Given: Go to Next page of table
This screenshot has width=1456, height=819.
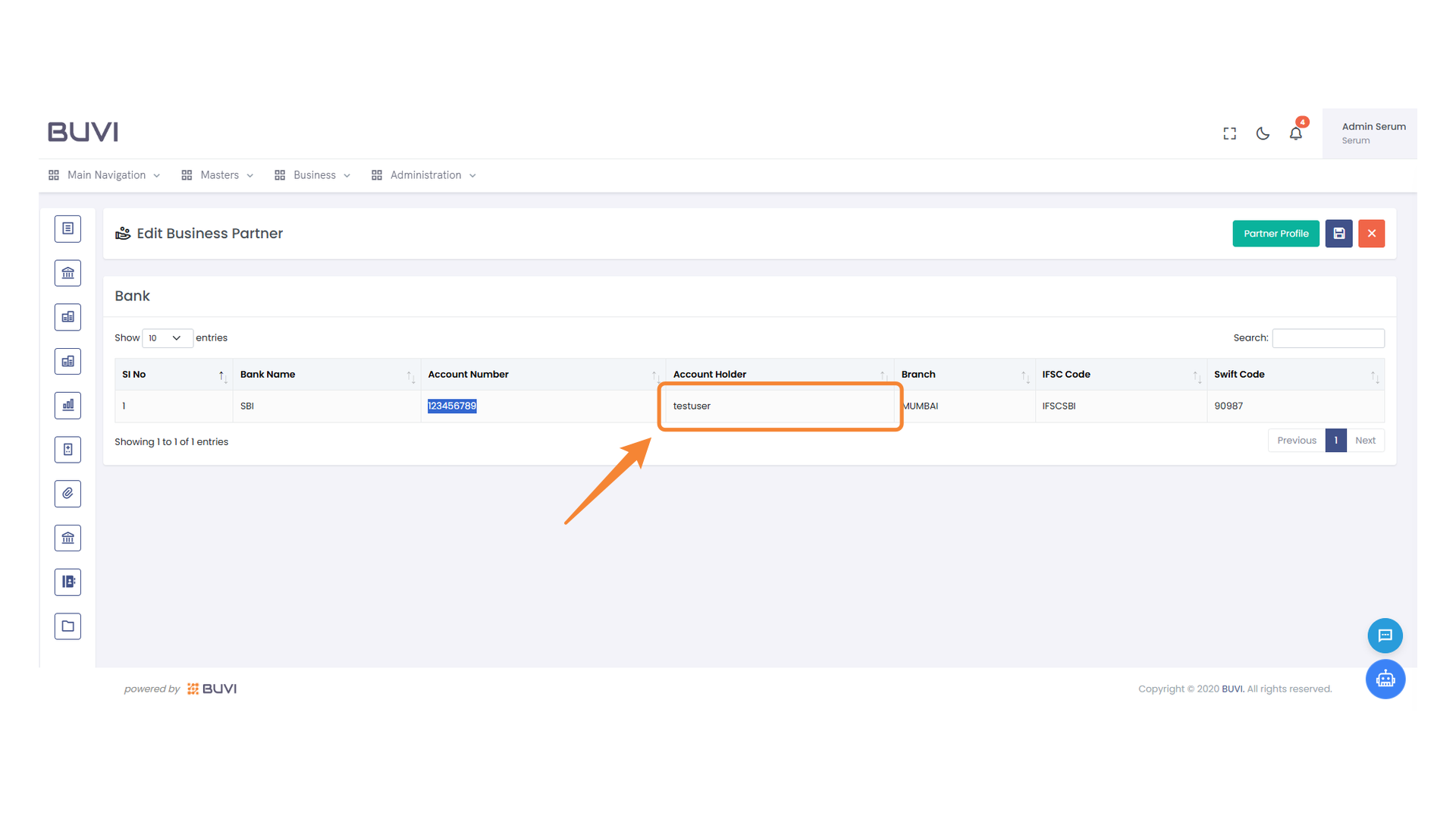Looking at the screenshot, I should pos(1365,441).
